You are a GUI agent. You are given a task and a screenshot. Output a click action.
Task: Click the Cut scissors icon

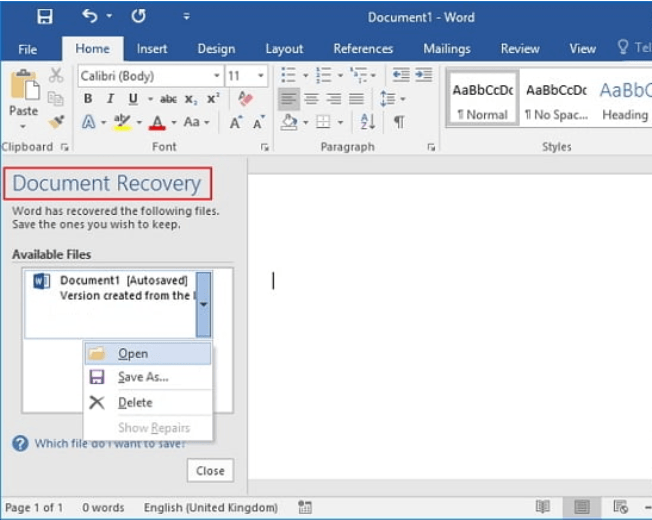point(56,75)
